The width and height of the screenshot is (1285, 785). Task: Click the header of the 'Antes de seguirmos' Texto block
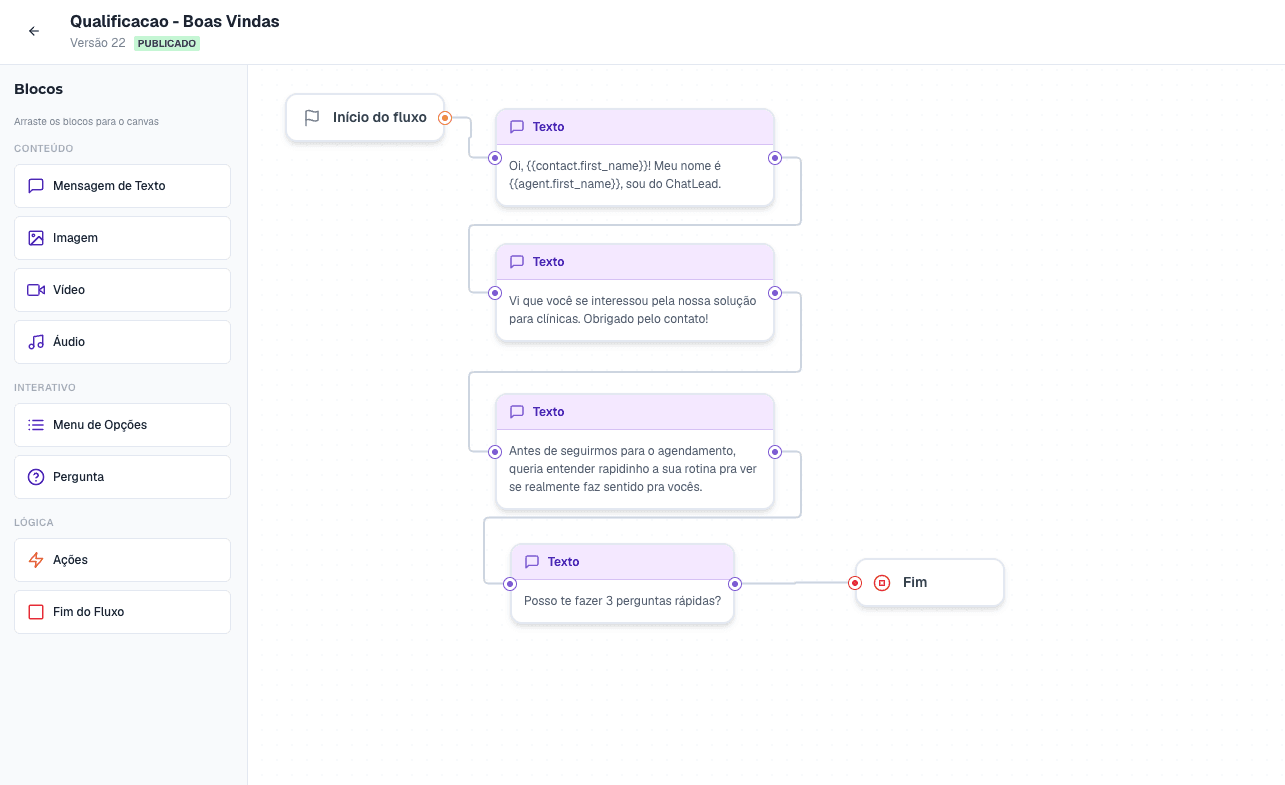[x=635, y=412]
